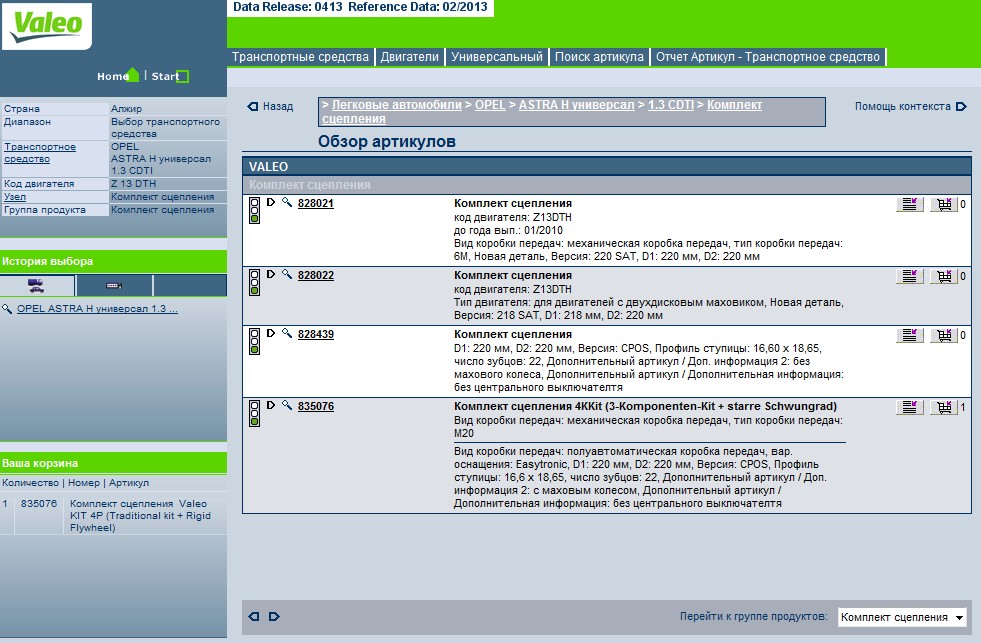This screenshot has width=981, height=643.
Task: Expand article 828021 with triangle arrow
Action: click(271, 202)
